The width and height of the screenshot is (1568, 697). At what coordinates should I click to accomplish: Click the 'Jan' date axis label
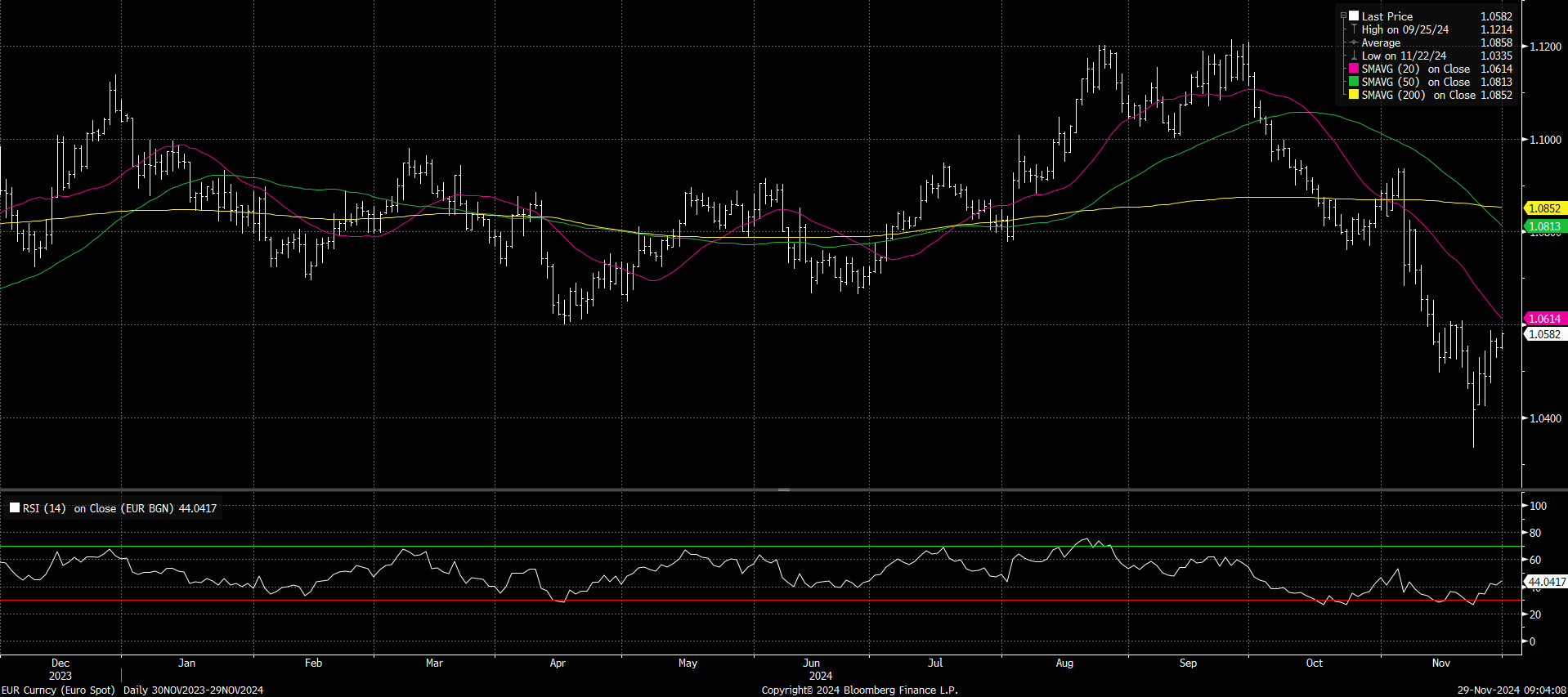click(187, 663)
